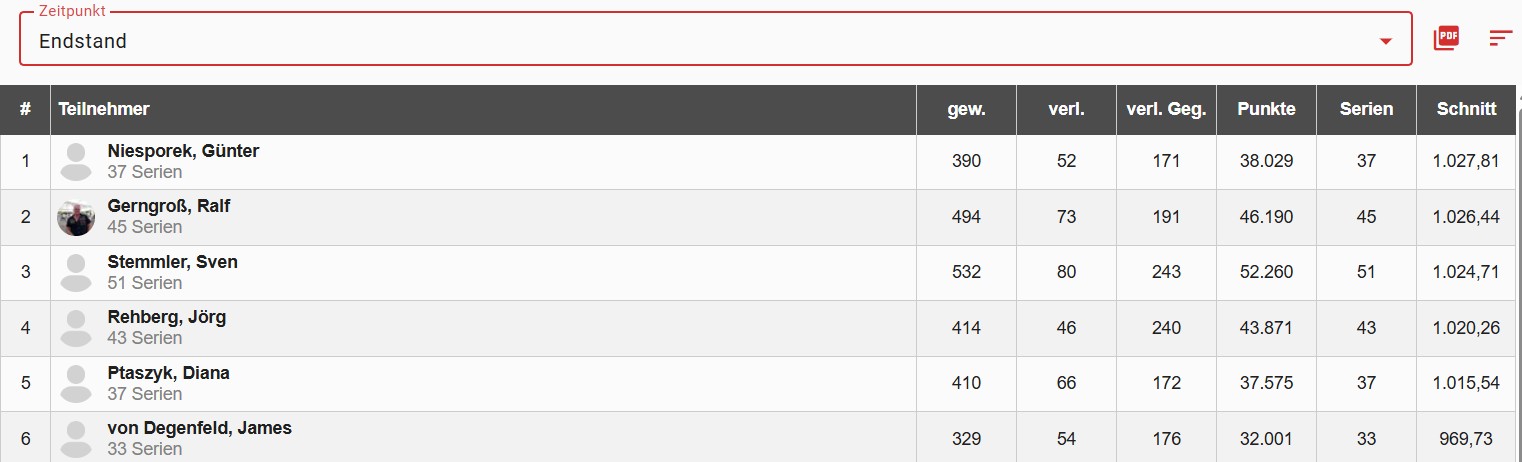Click Sven Stemmler's avatar icon
The height and width of the screenshot is (462, 1522).
[x=76, y=273]
